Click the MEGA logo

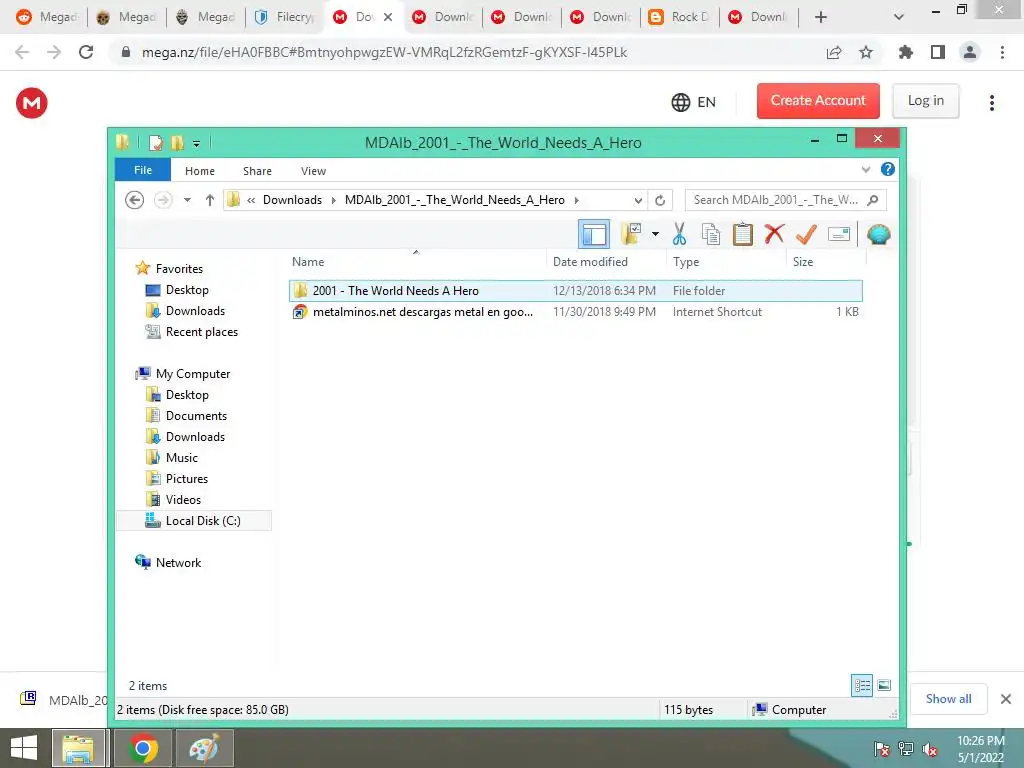[x=32, y=103]
